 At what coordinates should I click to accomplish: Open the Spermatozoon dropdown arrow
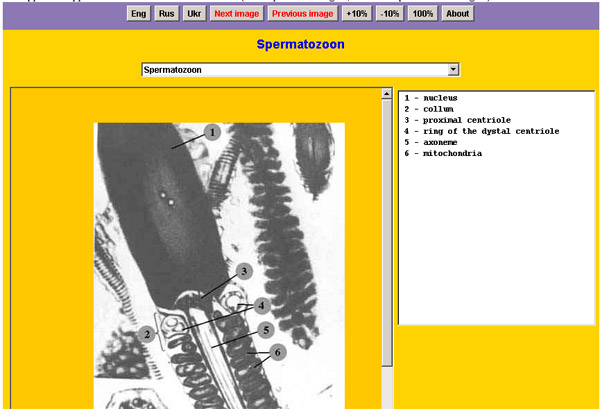click(453, 70)
